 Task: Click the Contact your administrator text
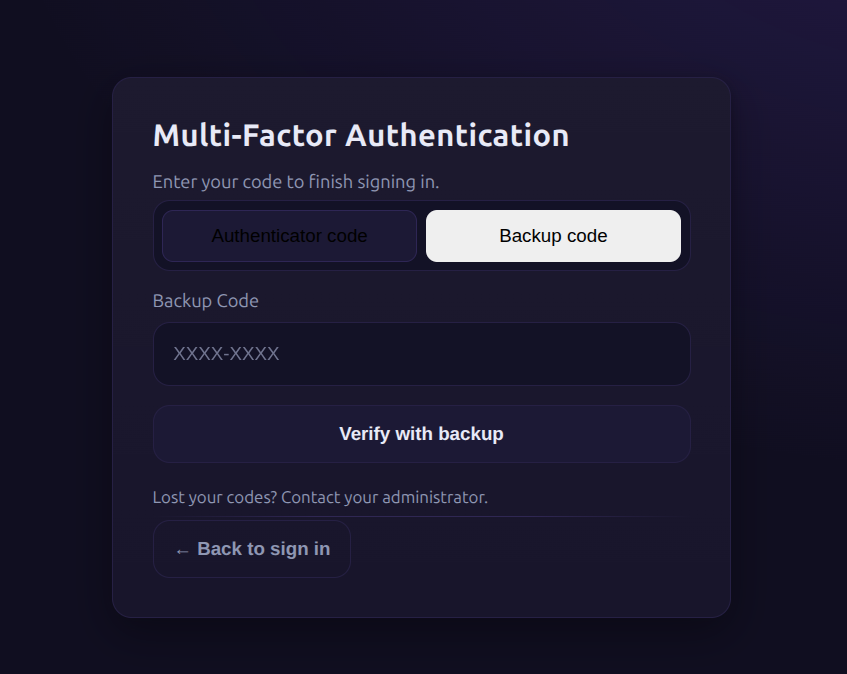[x=385, y=497]
